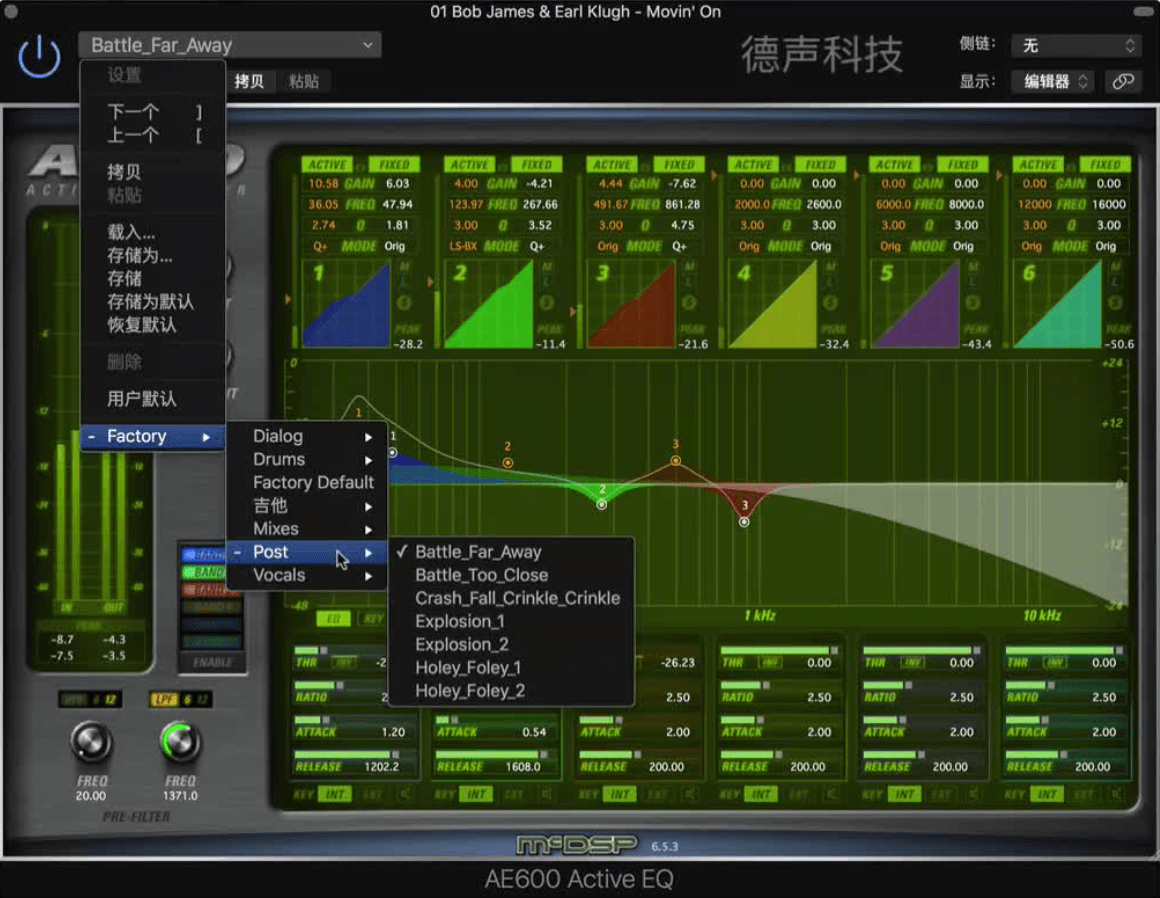1160x898 pixels.
Task: Click the 粘贴 paste toolbar button
Action: point(303,81)
